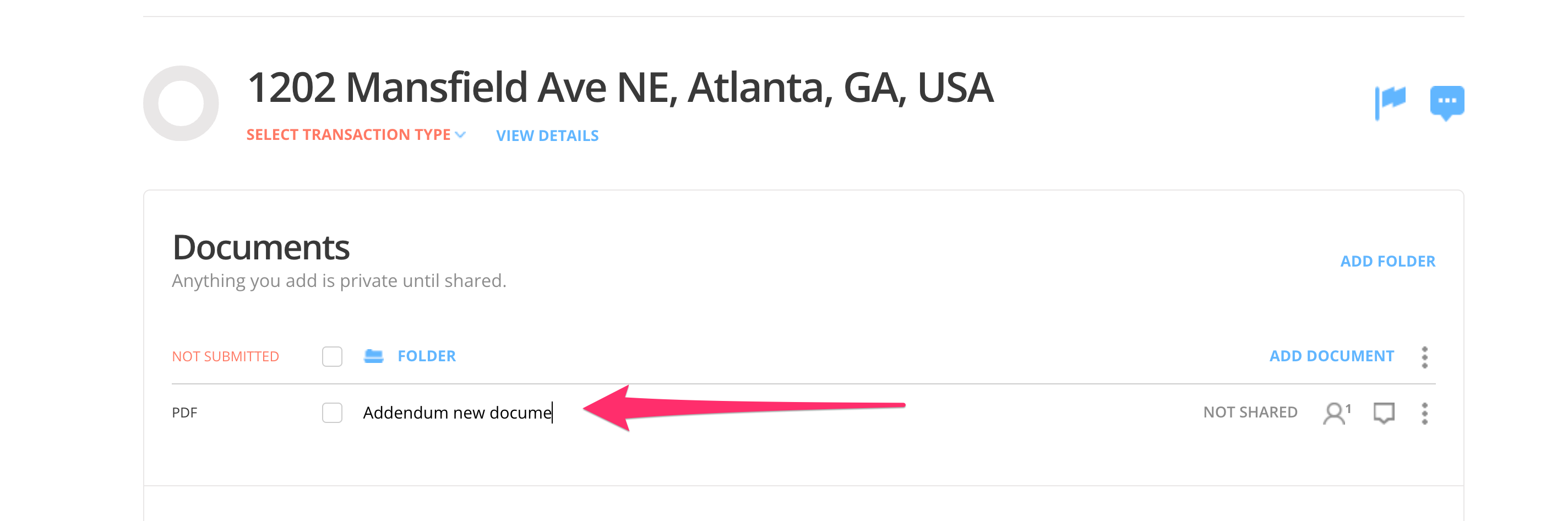Click the blue folder icon
1568x521 pixels.
click(x=373, y=356)
